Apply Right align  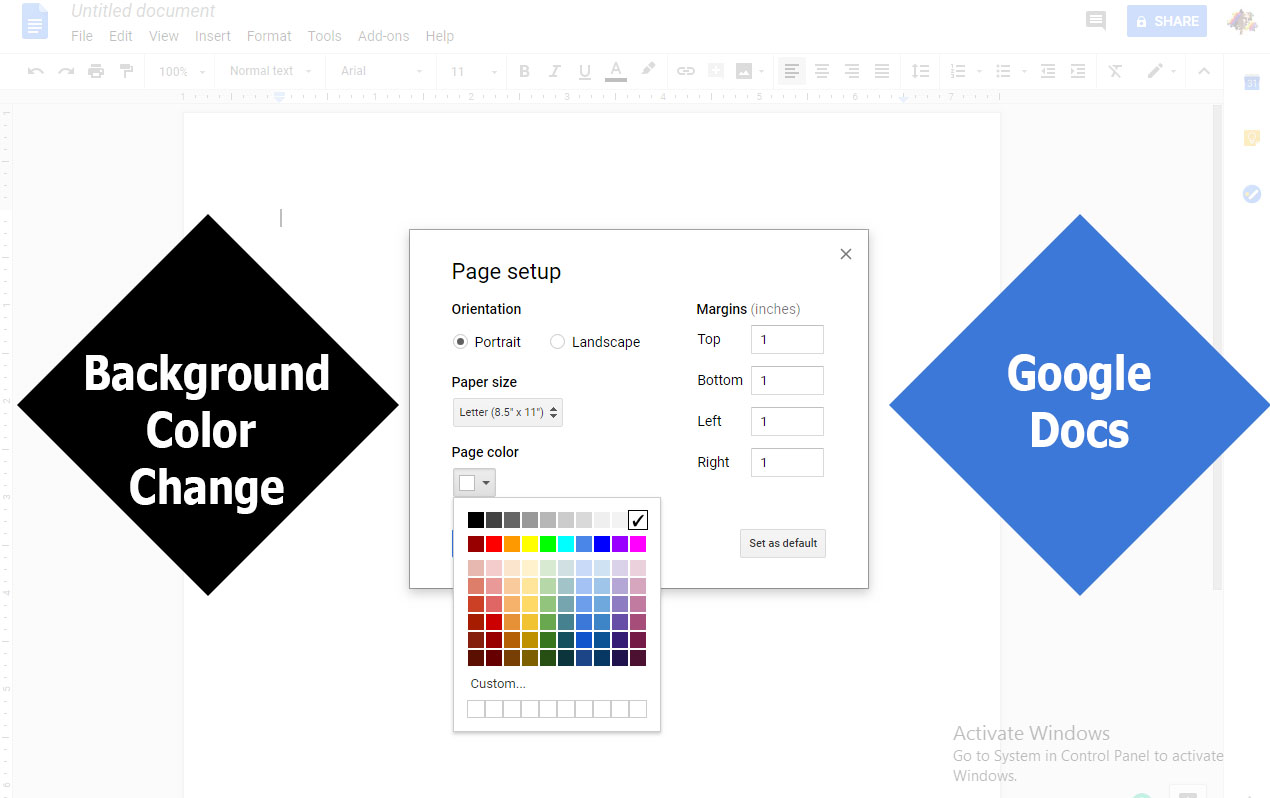[x=852, y=71]
